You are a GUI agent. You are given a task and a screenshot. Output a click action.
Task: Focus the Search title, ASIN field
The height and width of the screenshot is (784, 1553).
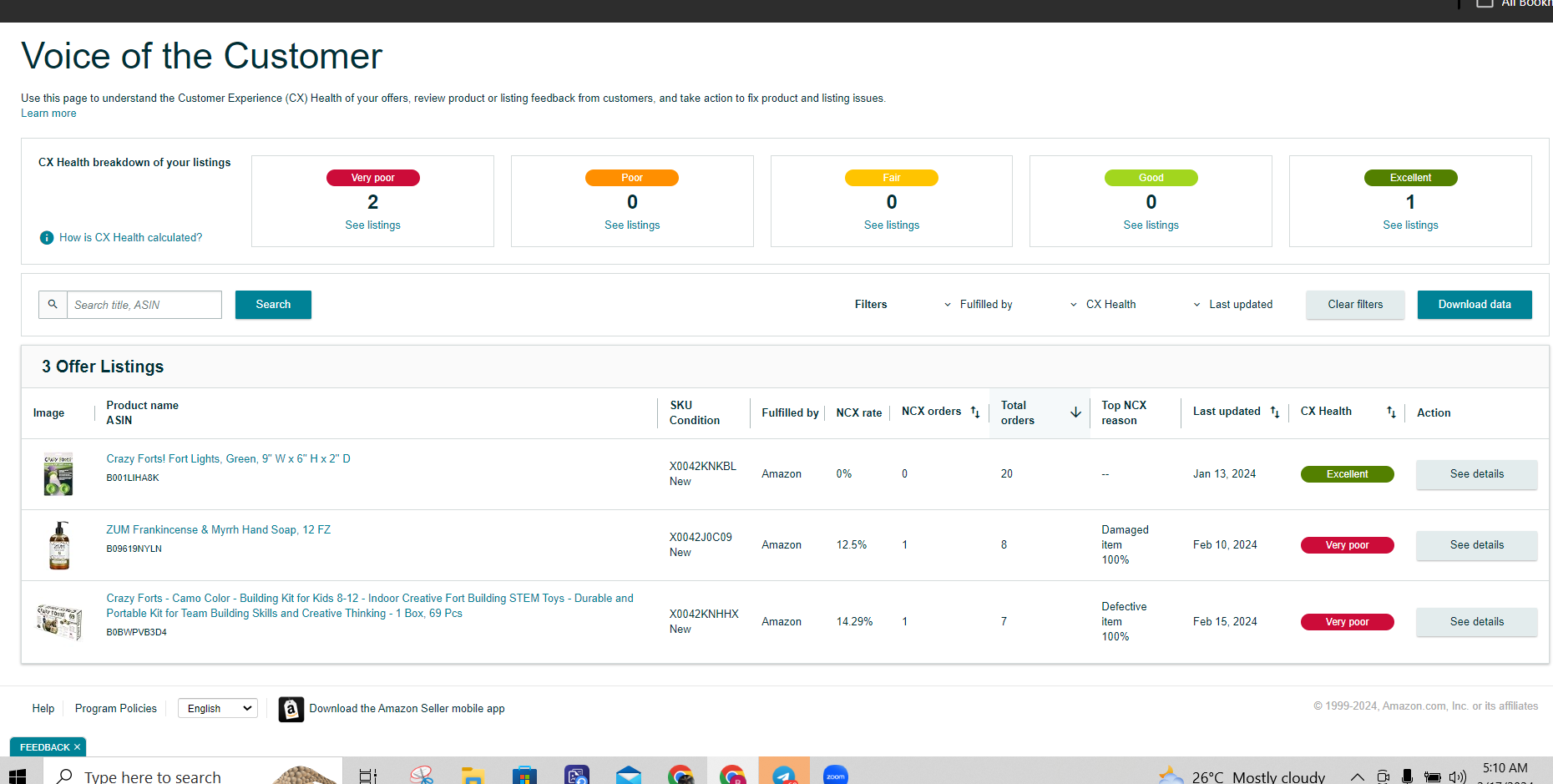pyautogui.click(x=144, y=305)
